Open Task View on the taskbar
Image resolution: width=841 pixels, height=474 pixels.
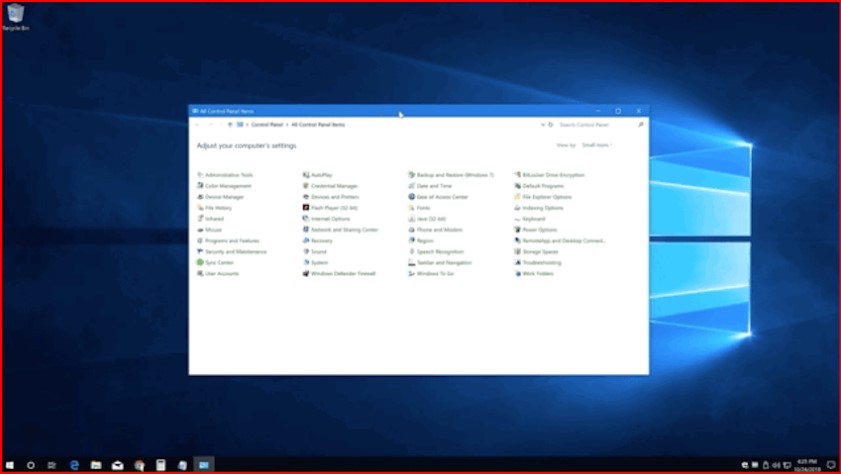point(51,465)
